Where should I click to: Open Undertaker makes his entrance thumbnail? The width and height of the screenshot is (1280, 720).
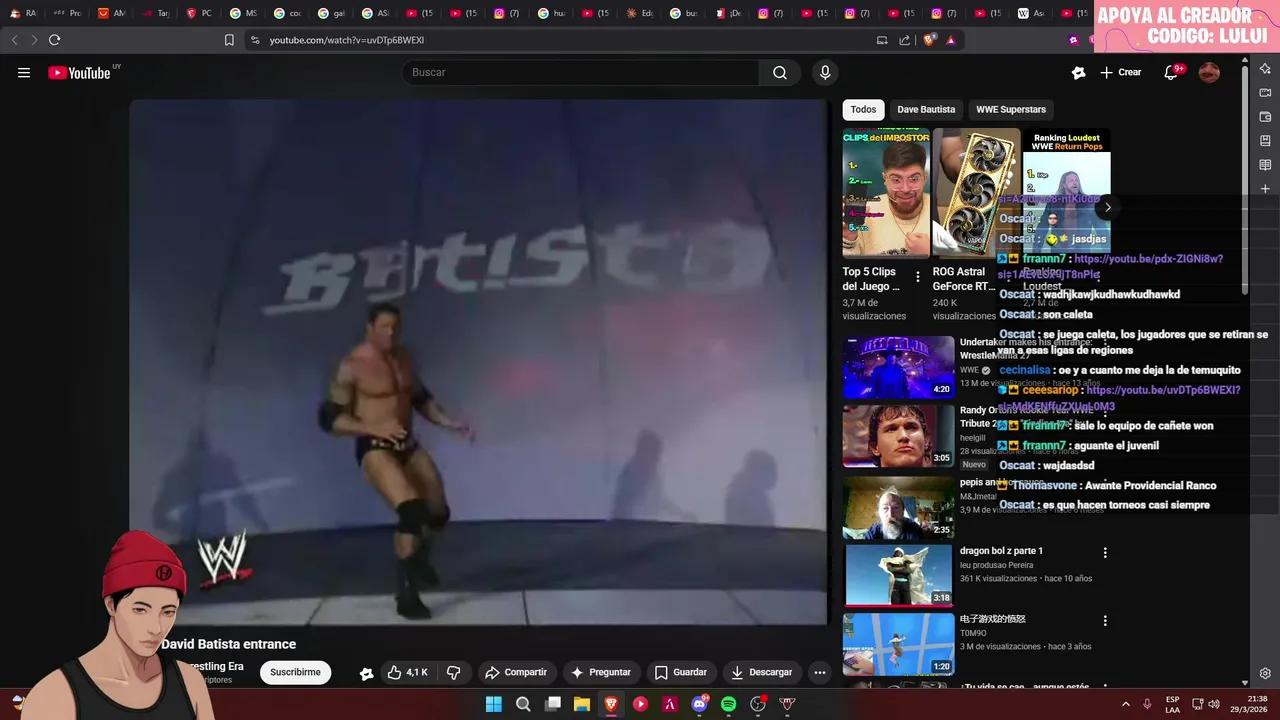tap(898, 367)
